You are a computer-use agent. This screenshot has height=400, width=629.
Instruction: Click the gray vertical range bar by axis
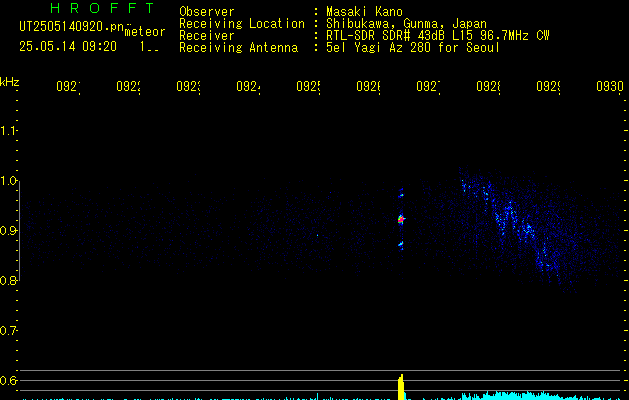click(x=19, y=231)
